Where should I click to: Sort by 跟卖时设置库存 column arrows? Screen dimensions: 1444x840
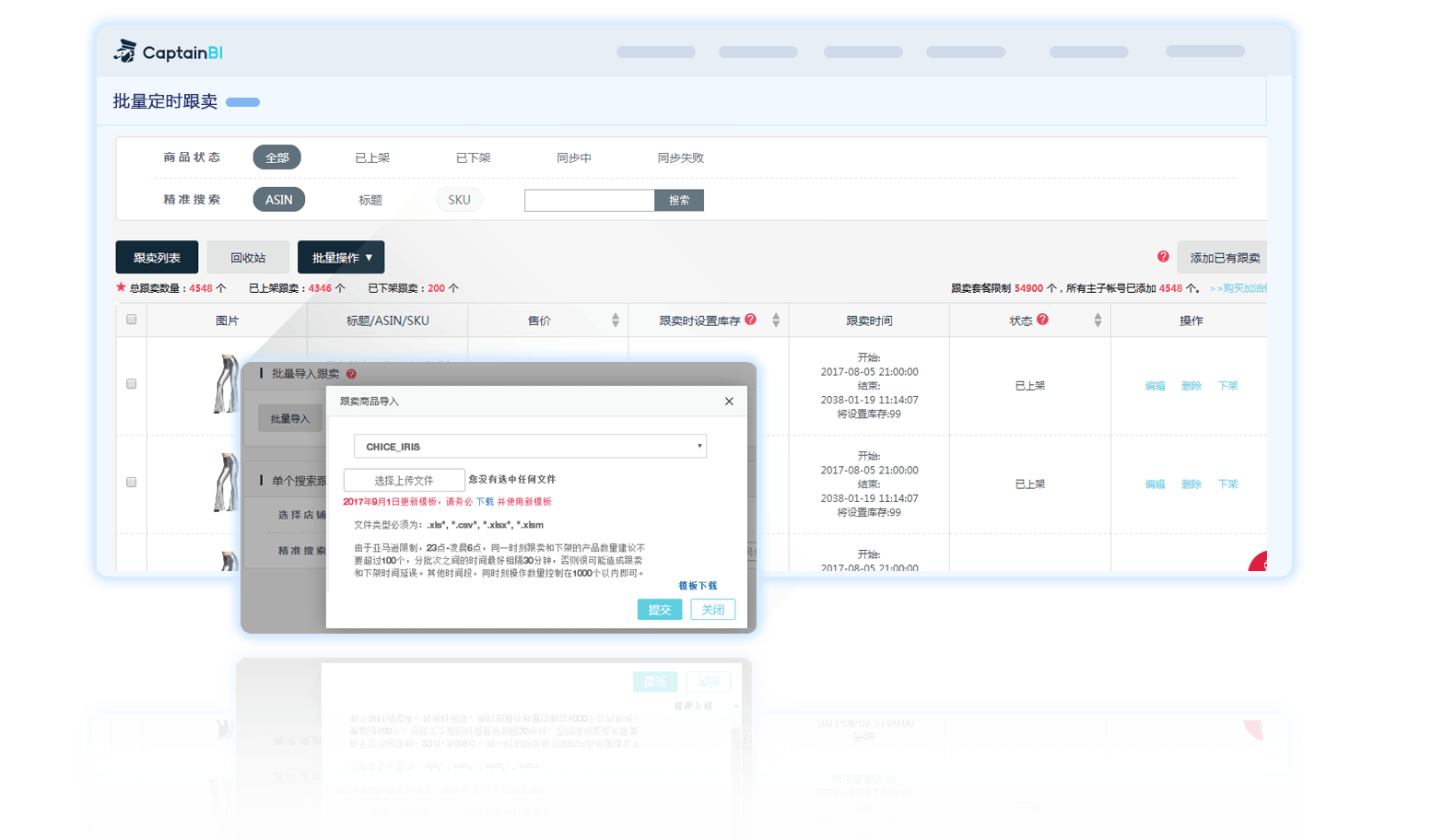point(776,321)
